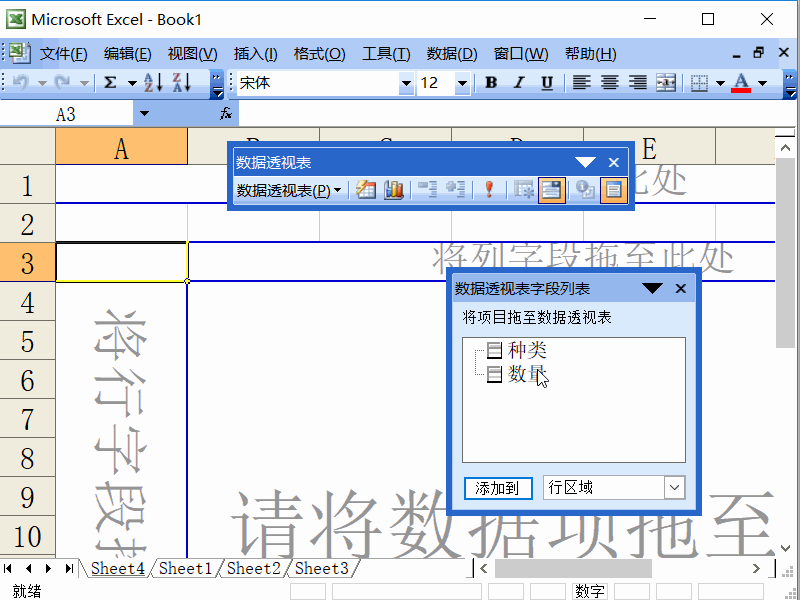Sort ascending with the A-Z icon
This screenshot has height=600, width=800.
(x=154, y=82)
